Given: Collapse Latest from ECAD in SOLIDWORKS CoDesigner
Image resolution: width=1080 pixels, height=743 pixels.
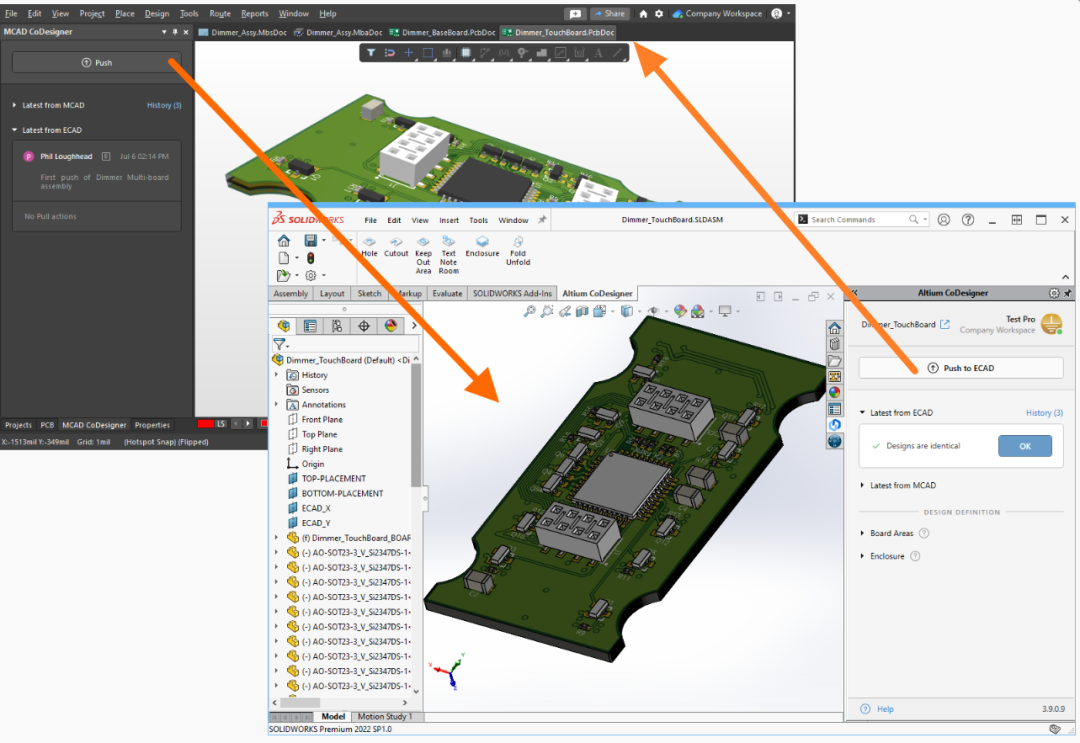Looking at the screenshot, I should click(862, 412).
